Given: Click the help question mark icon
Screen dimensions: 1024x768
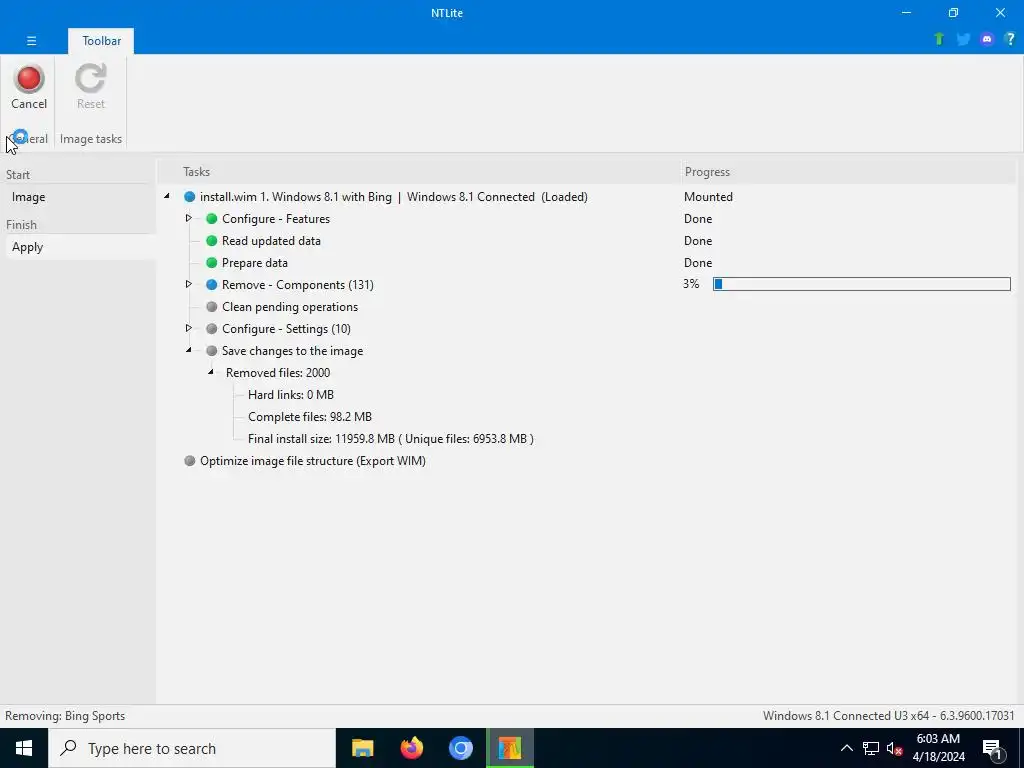Looking at the screenshot, I should click(1010, 39).
